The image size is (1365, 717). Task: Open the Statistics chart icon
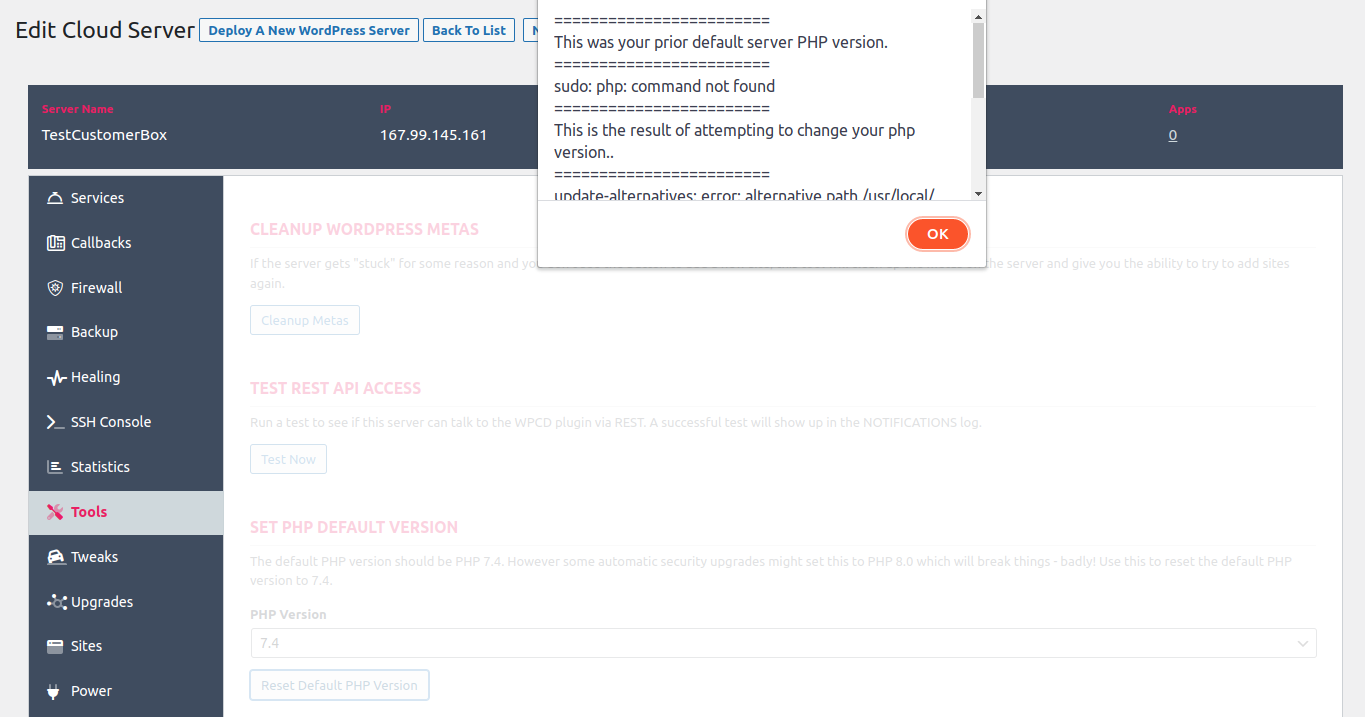pyautogui.click(x=56, y=467)
